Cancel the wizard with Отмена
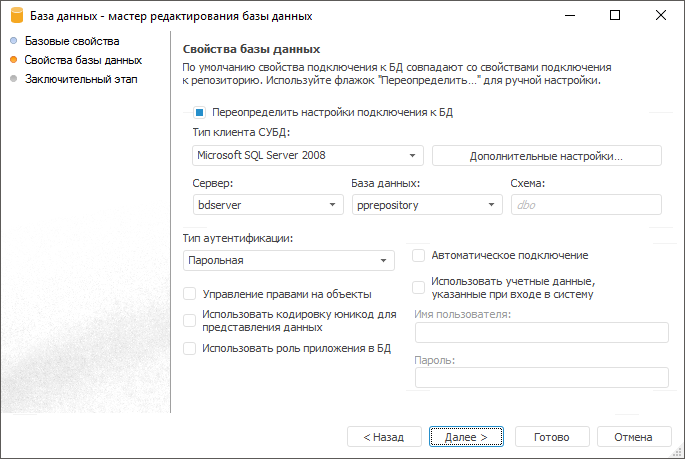 pyautogui.click(x=633, y=437)
